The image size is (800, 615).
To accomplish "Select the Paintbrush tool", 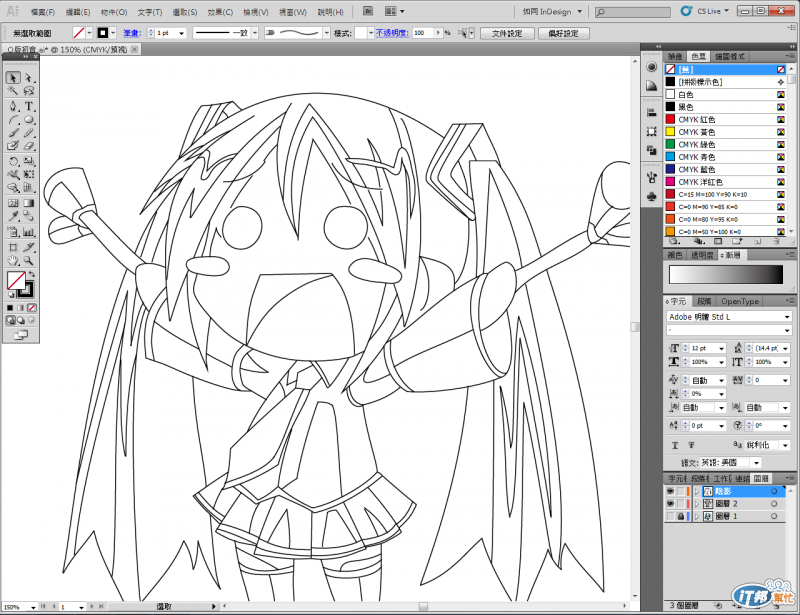I will pos(13,133).
